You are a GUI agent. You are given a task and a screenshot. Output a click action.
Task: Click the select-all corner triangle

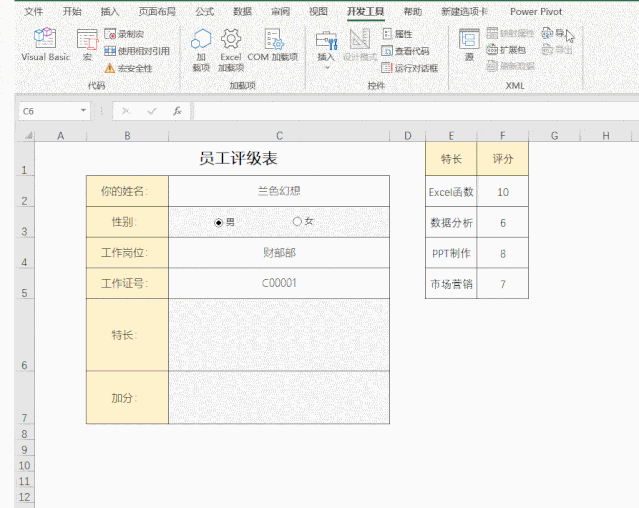[27, 136]
